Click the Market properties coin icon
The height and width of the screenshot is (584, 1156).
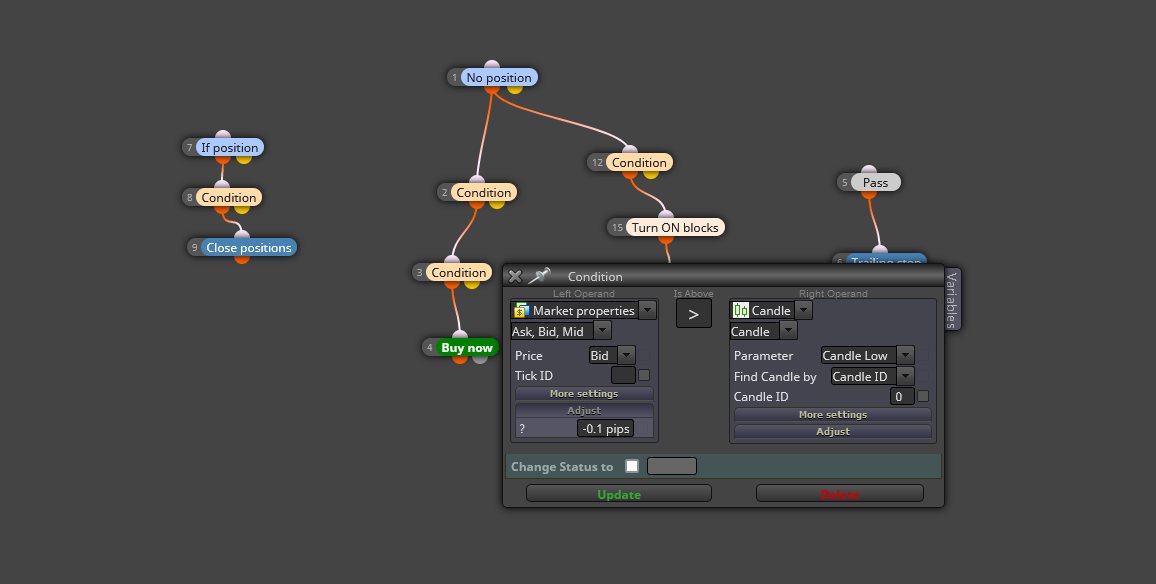522,310
